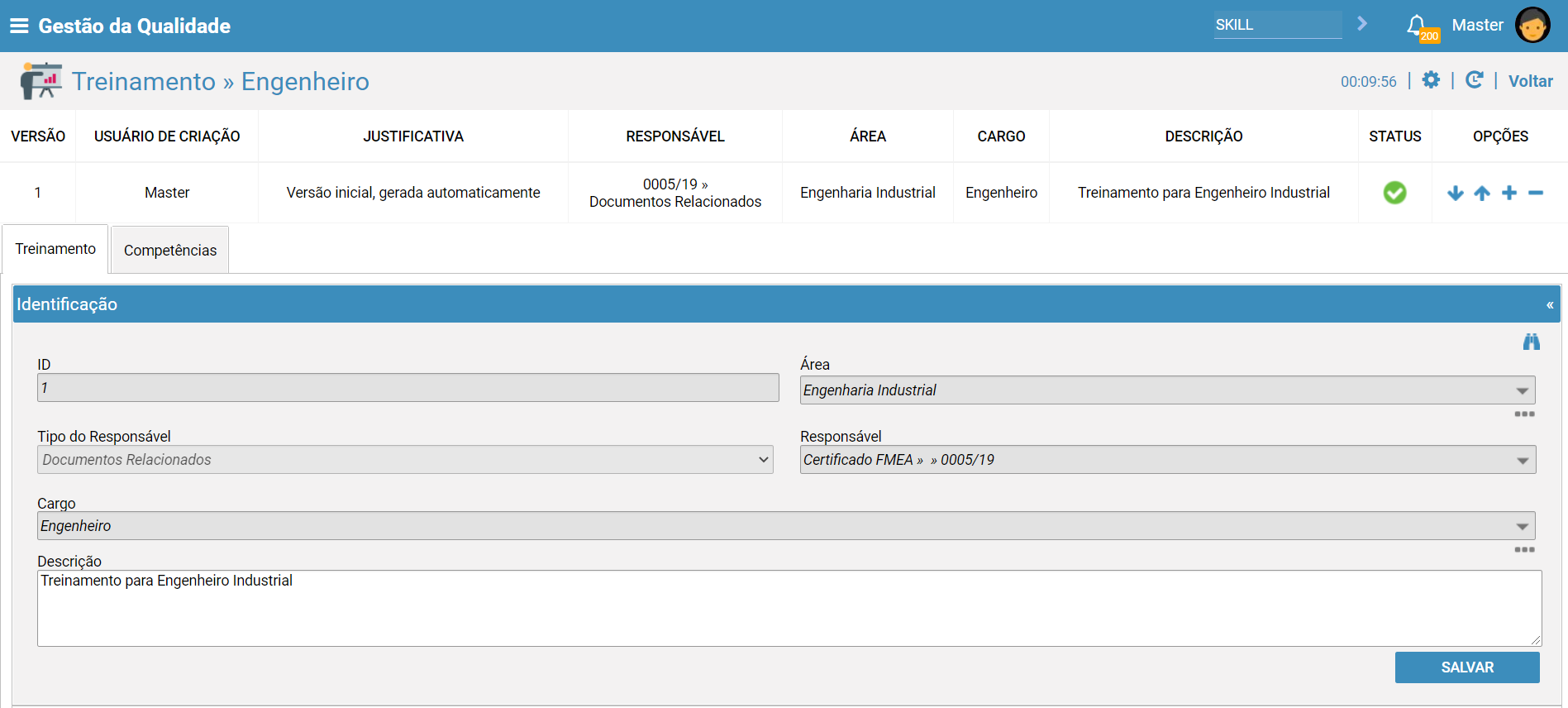
Task: Click the ÁREA column header
Action: tap(868, 136)
